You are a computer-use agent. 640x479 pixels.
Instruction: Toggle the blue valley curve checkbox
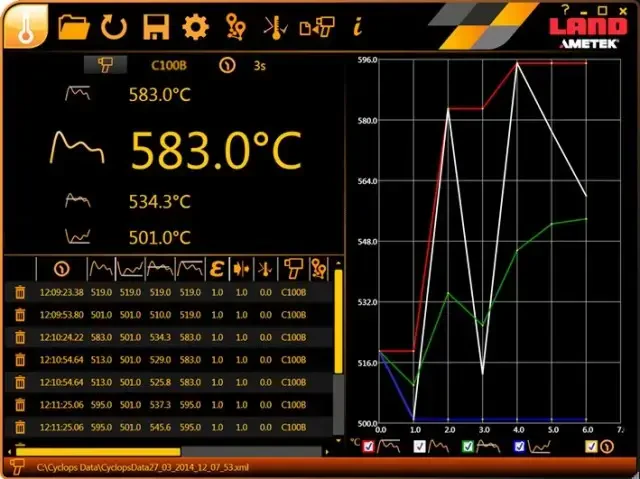point(520,447)
